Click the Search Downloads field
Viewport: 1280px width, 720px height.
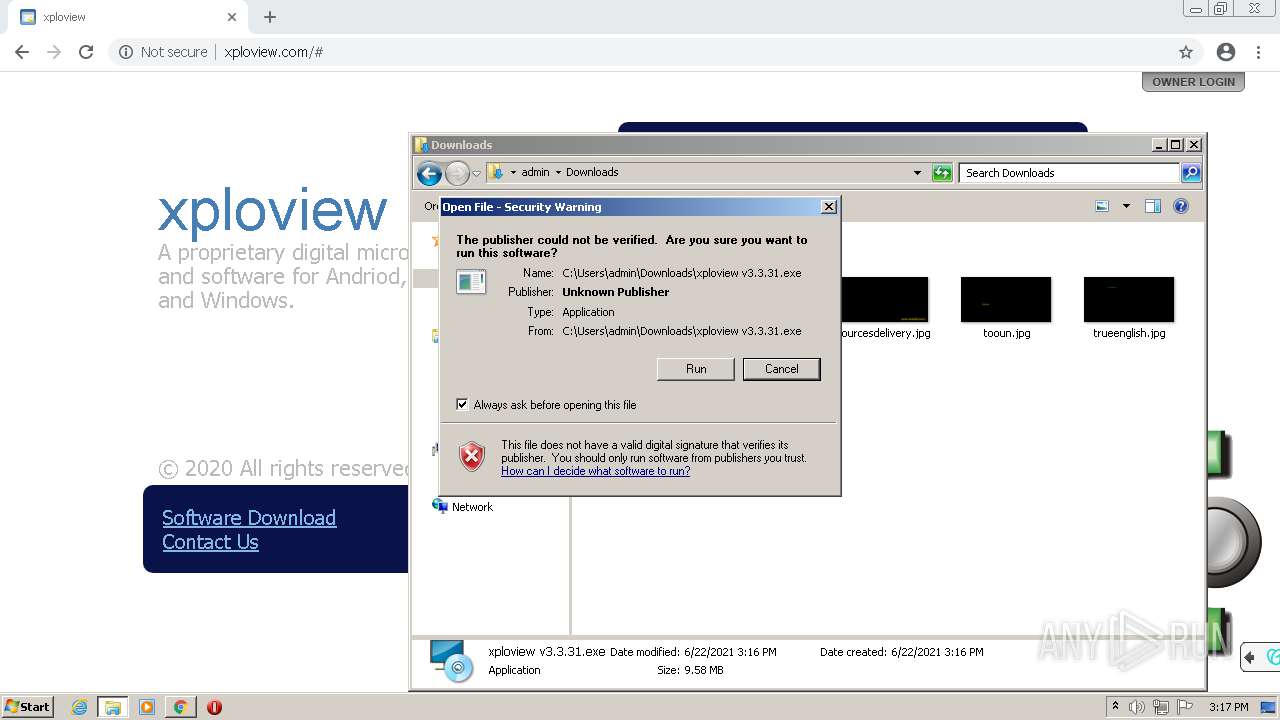coord(1069,173)
